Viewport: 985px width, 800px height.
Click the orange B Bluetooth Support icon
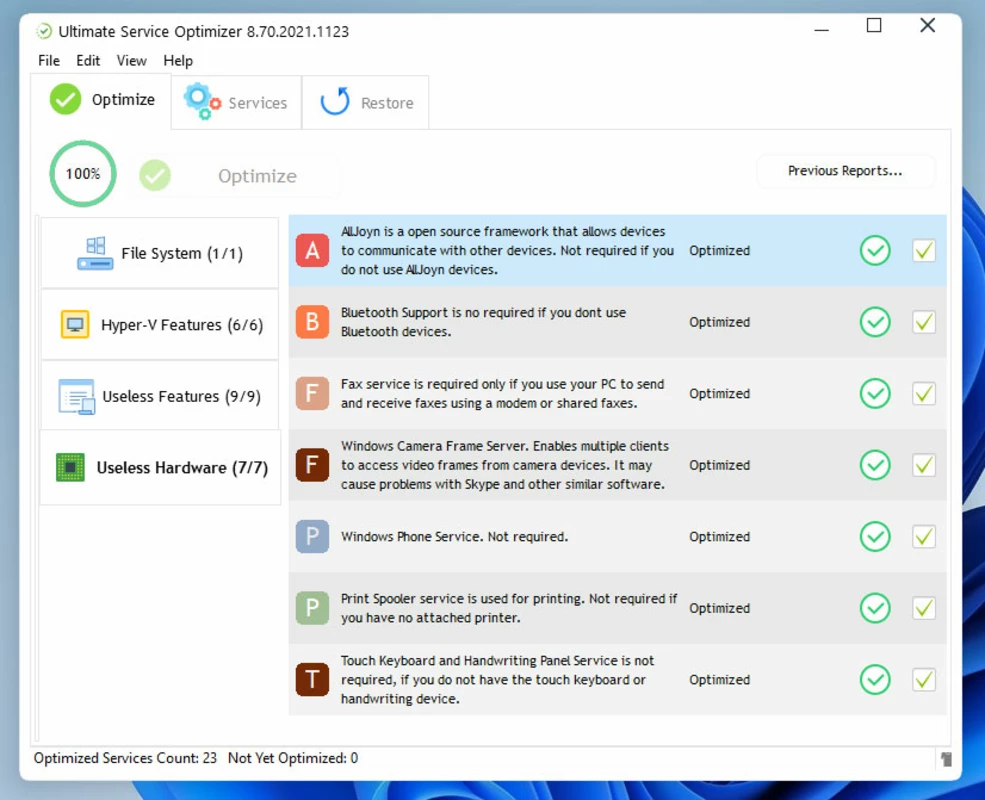click(x=312, y=322)
